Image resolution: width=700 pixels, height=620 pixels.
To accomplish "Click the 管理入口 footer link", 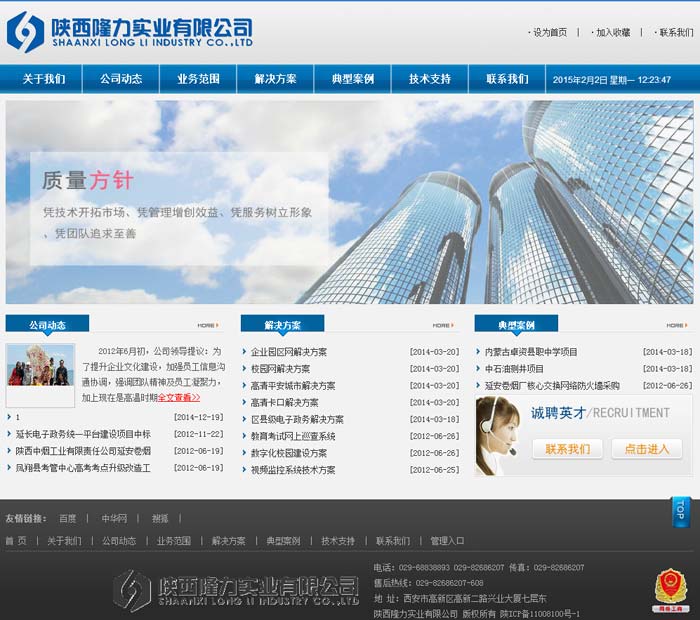I will tap(447, 541).
